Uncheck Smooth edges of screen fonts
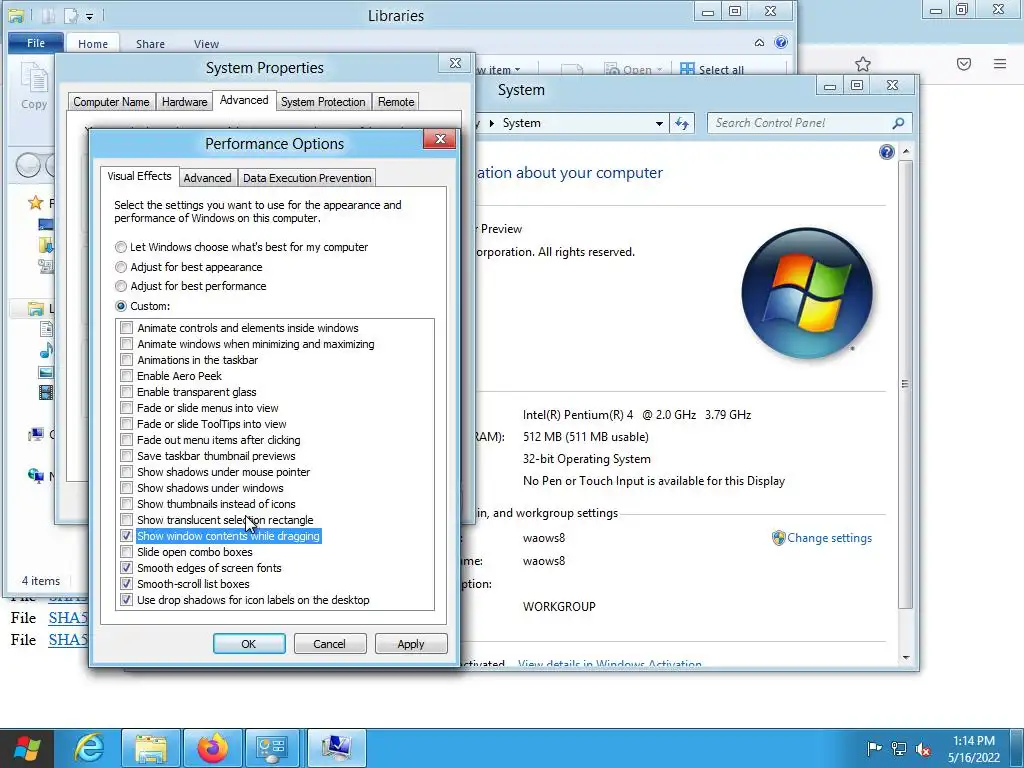Image resolution: width=1024 pixels, height=768 pixels. (126, 568)
